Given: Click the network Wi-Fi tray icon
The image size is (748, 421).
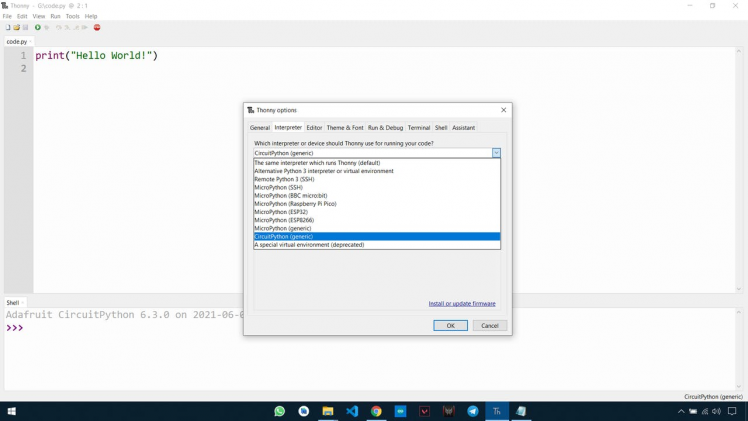Looking at the screenshot, I should (705, 411).
